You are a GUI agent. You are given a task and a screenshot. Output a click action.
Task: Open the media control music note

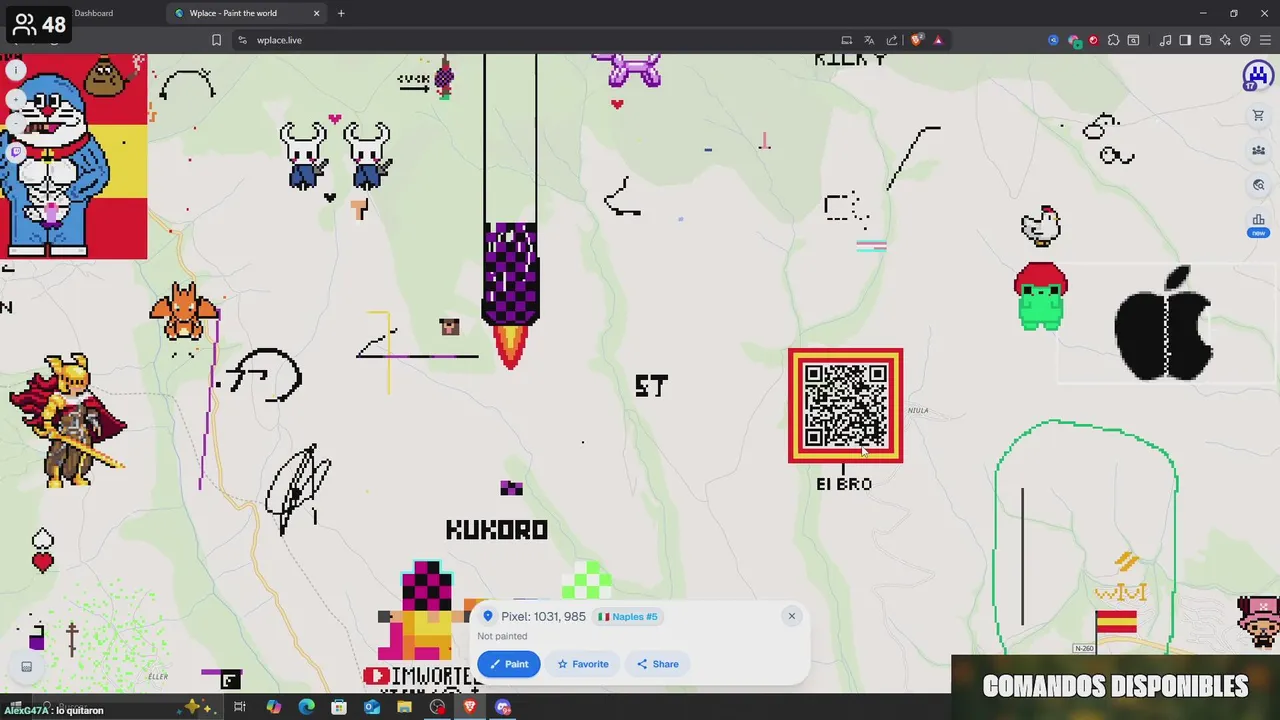coord(1165,40)
